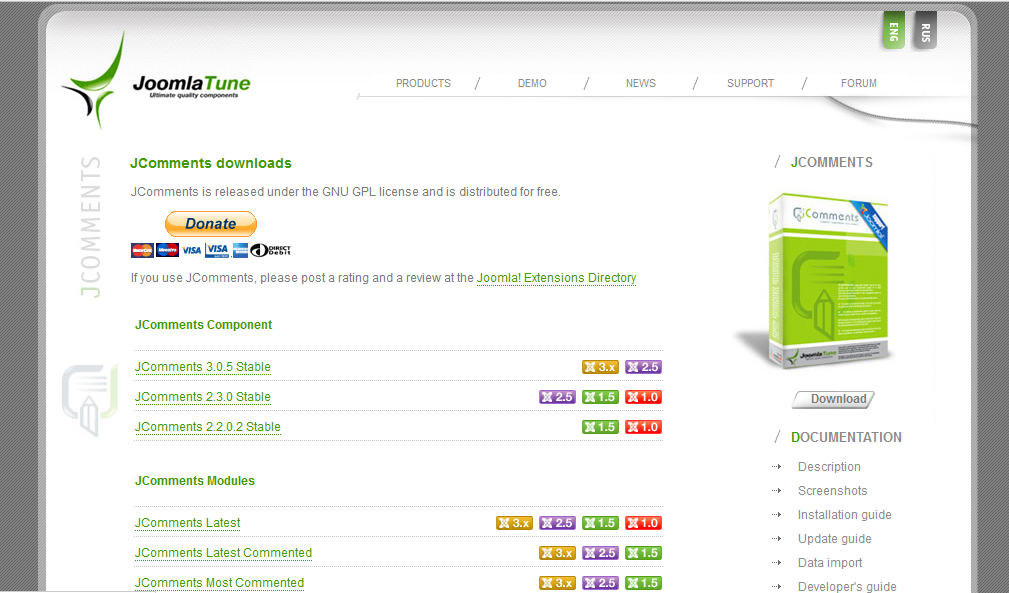Open the Installation guide documentation link

pyautogui.click(x=844, y=515)
